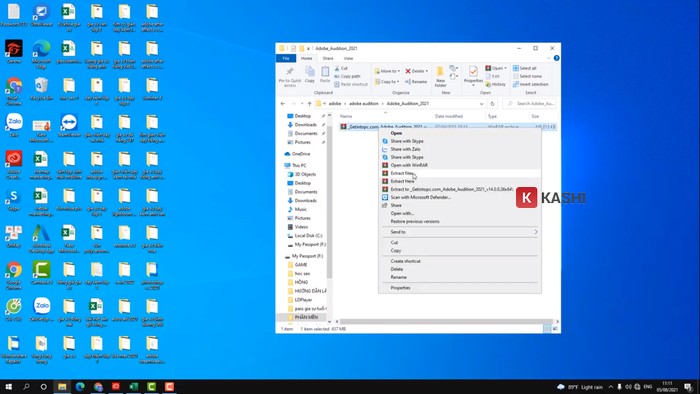Click the Windows Start button

[x=8, y=386]
